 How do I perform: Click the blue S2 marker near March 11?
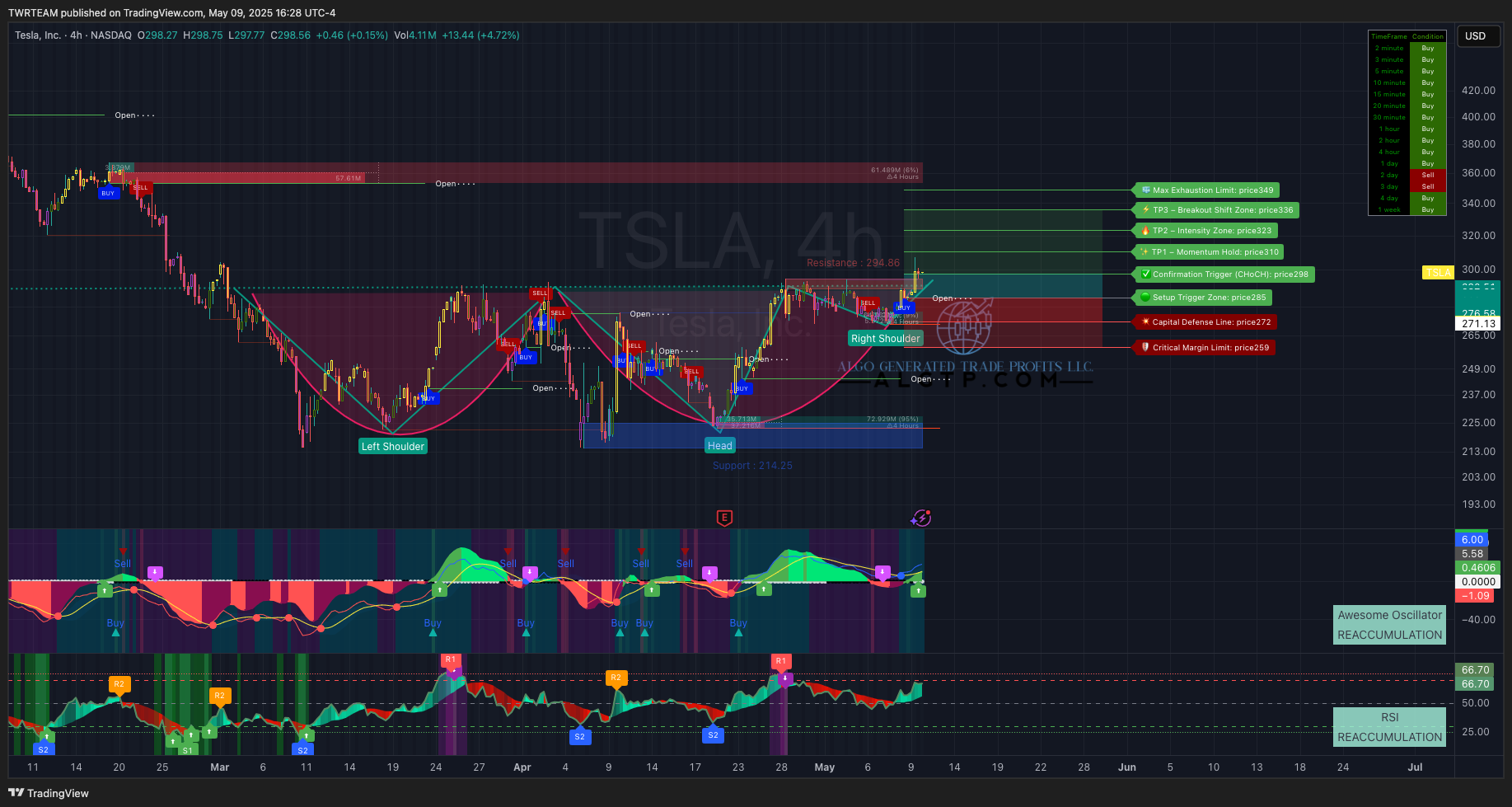[302, 750]
